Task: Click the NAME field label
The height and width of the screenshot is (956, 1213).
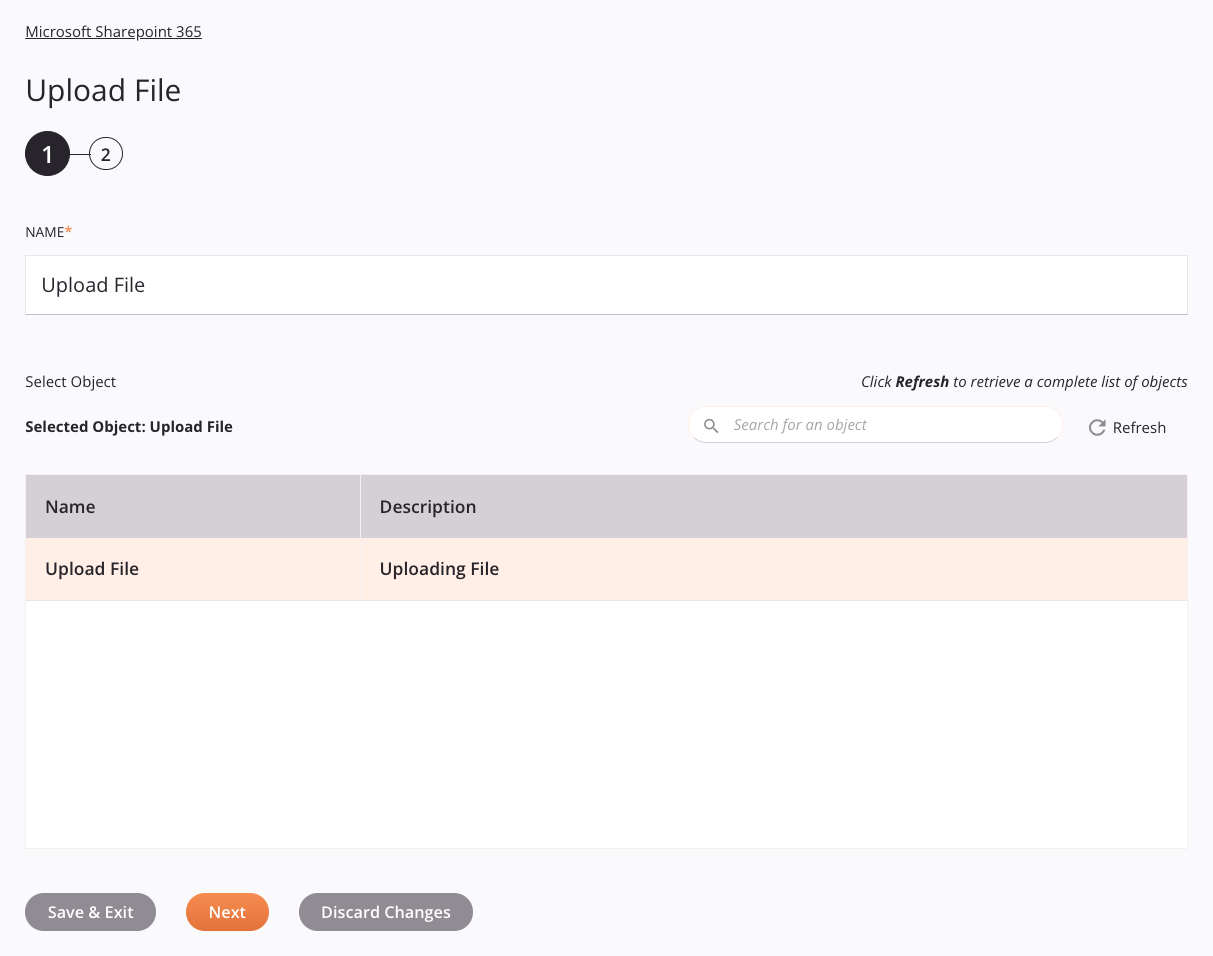Action: click(x=49, y=232)
